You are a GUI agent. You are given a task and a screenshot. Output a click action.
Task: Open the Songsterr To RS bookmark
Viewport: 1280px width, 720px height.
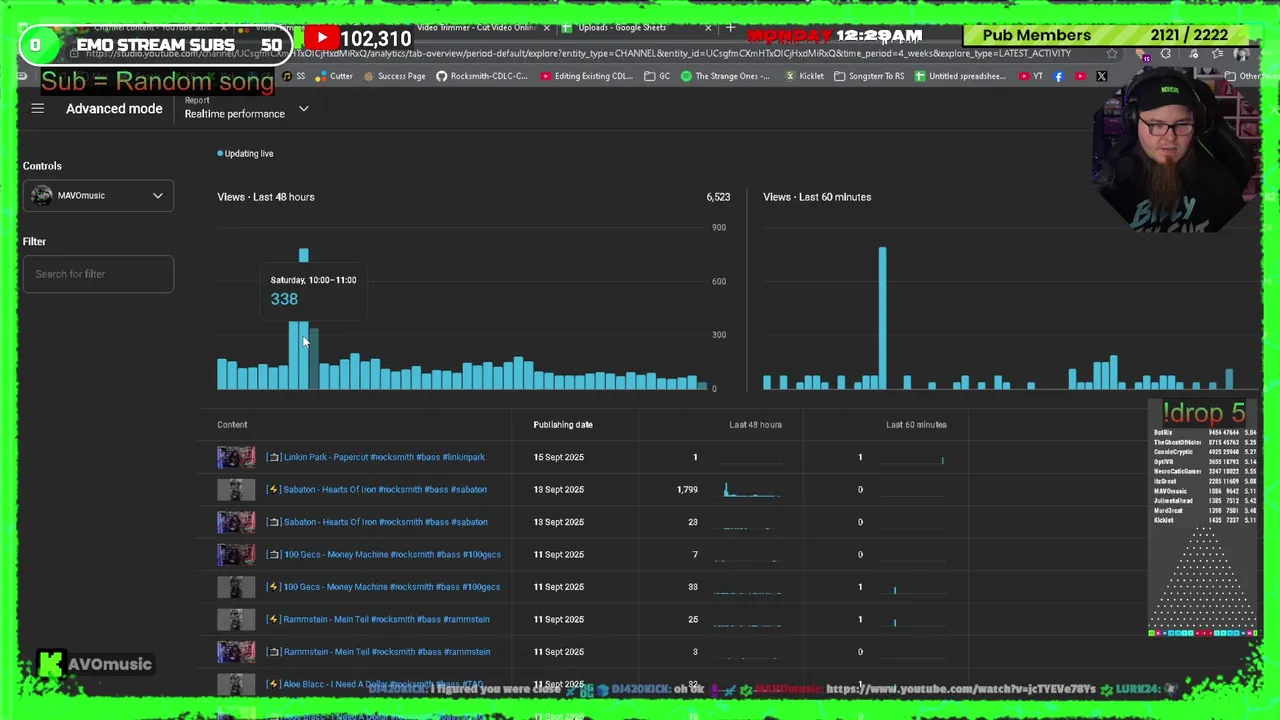pyautogui.click(x=869, y=76)
